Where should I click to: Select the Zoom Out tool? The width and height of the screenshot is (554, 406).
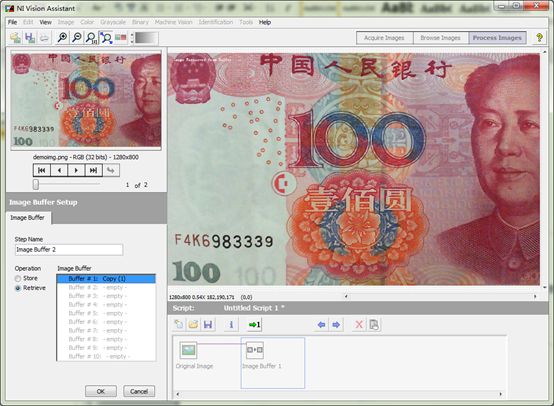(x=77, y=37)
